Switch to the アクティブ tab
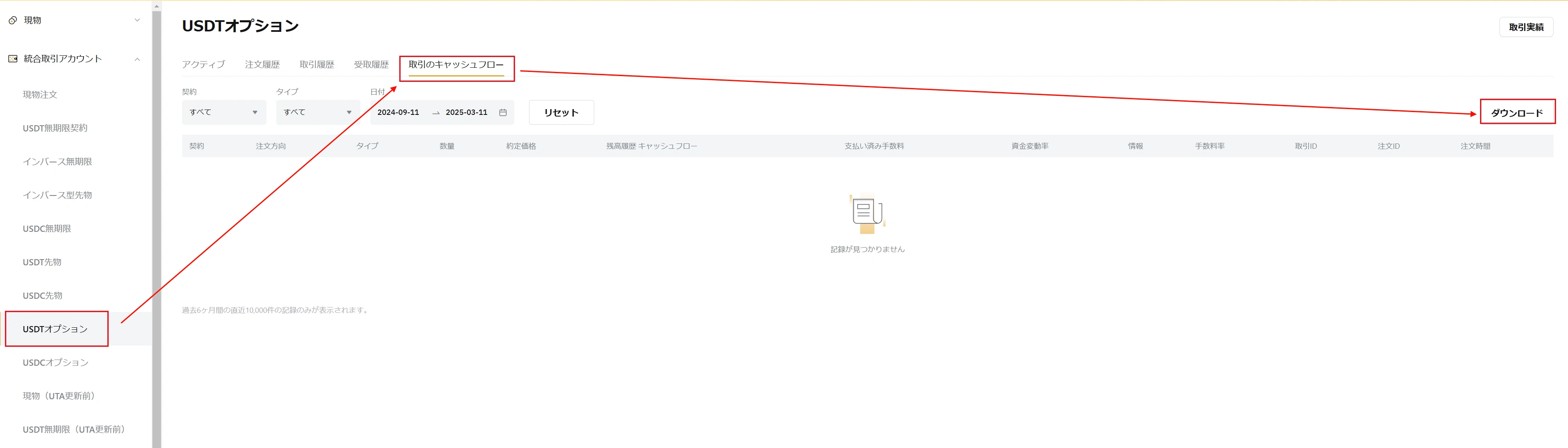The width and height of the screenshot is (1568, 448). 203,64
